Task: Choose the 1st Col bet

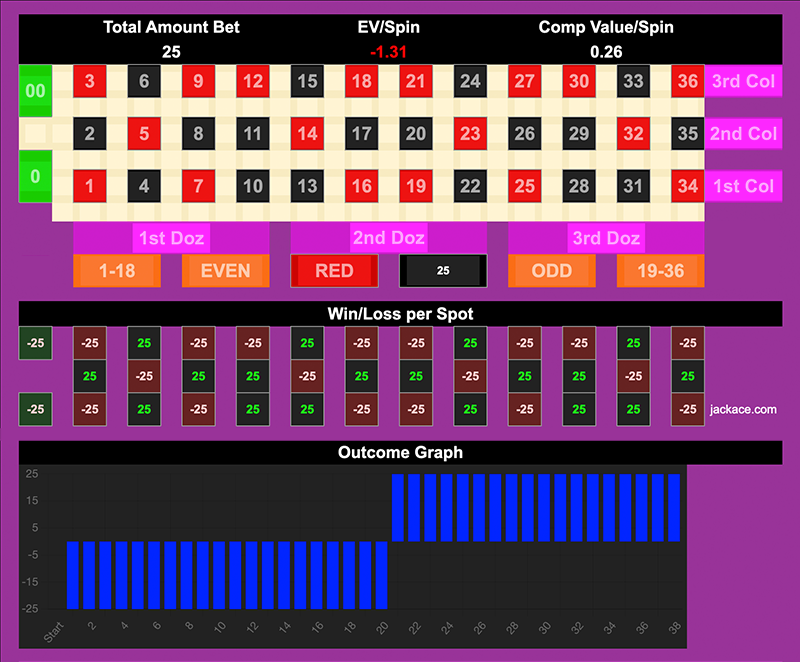Action: 743,185
